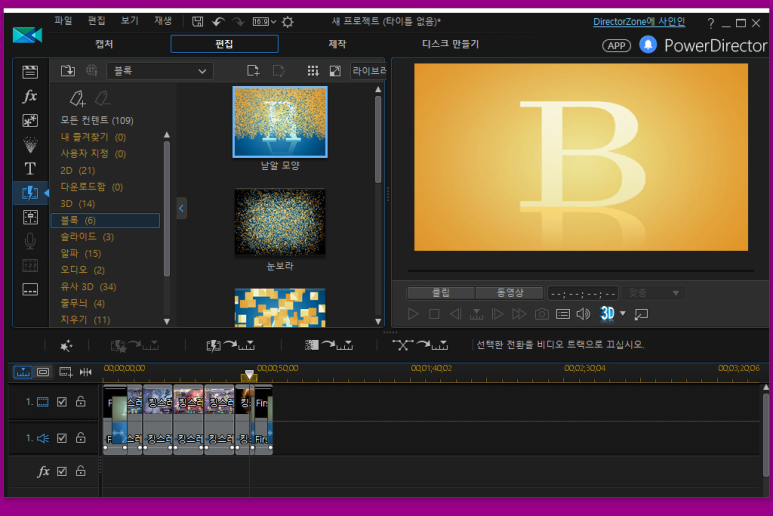
Task: Open the Chapter Room icon
Action: click(x=30, y=265)
